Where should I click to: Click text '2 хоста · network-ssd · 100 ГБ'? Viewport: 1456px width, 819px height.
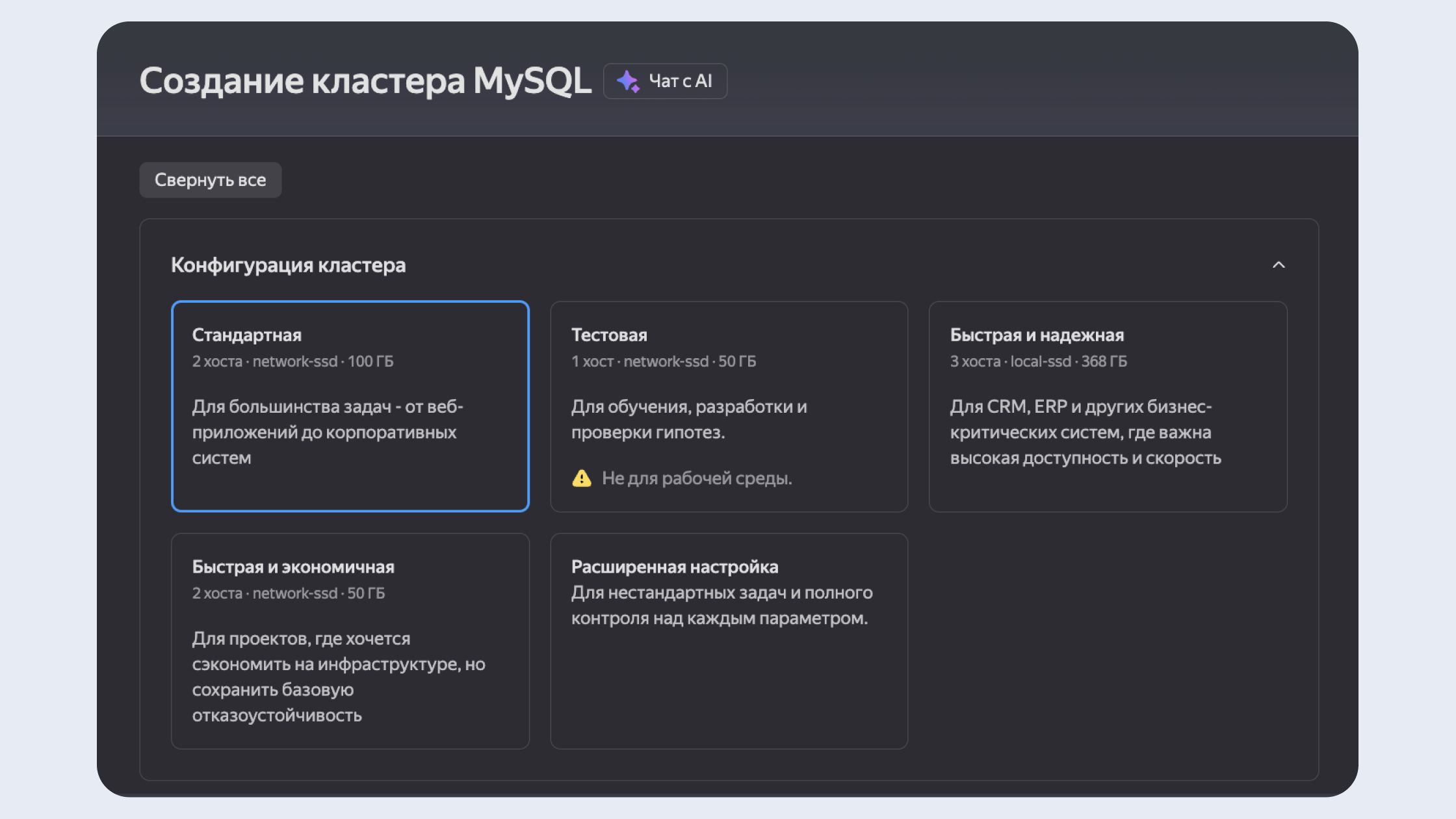[x=292, y=361]
